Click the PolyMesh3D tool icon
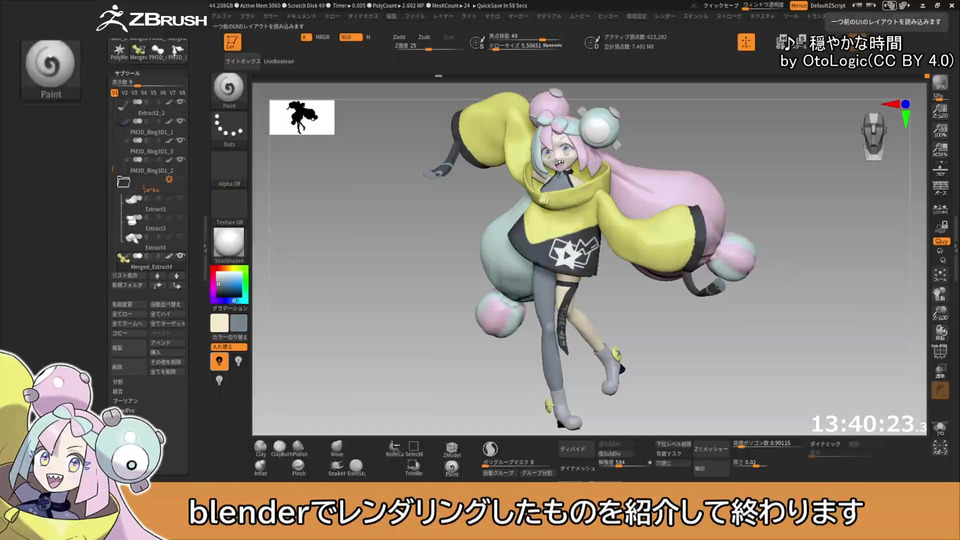 point(119,52)
